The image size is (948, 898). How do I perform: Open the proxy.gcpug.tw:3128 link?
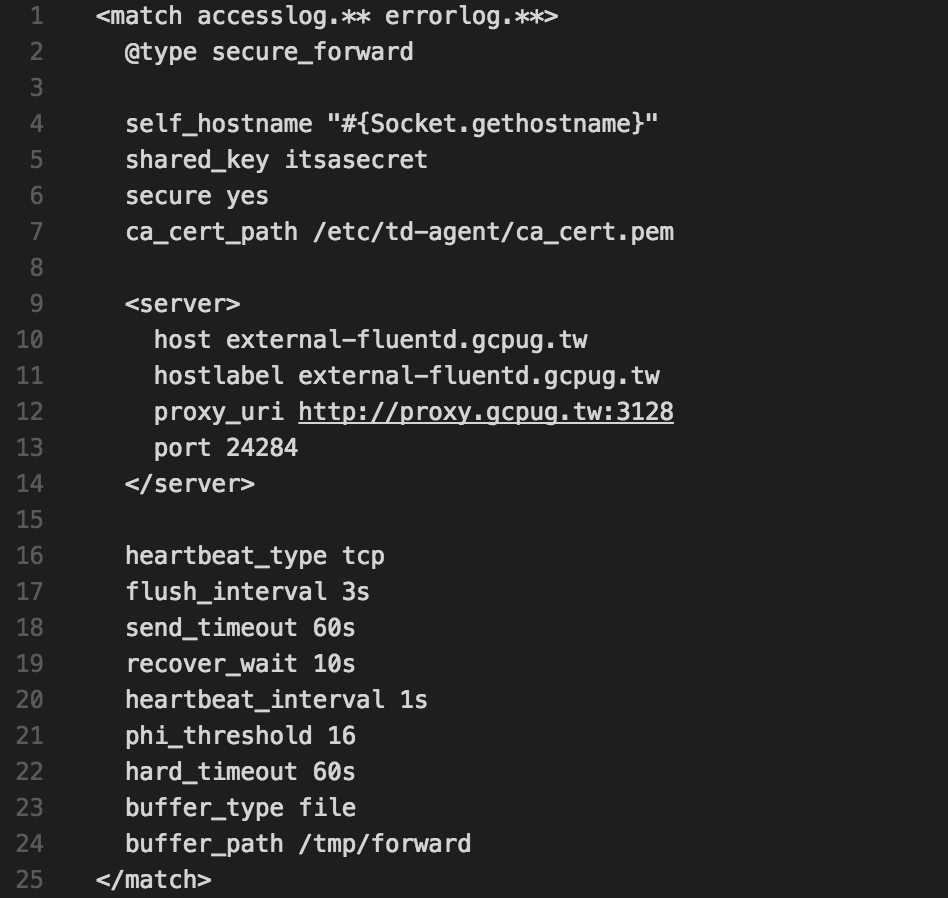point(485,412)
